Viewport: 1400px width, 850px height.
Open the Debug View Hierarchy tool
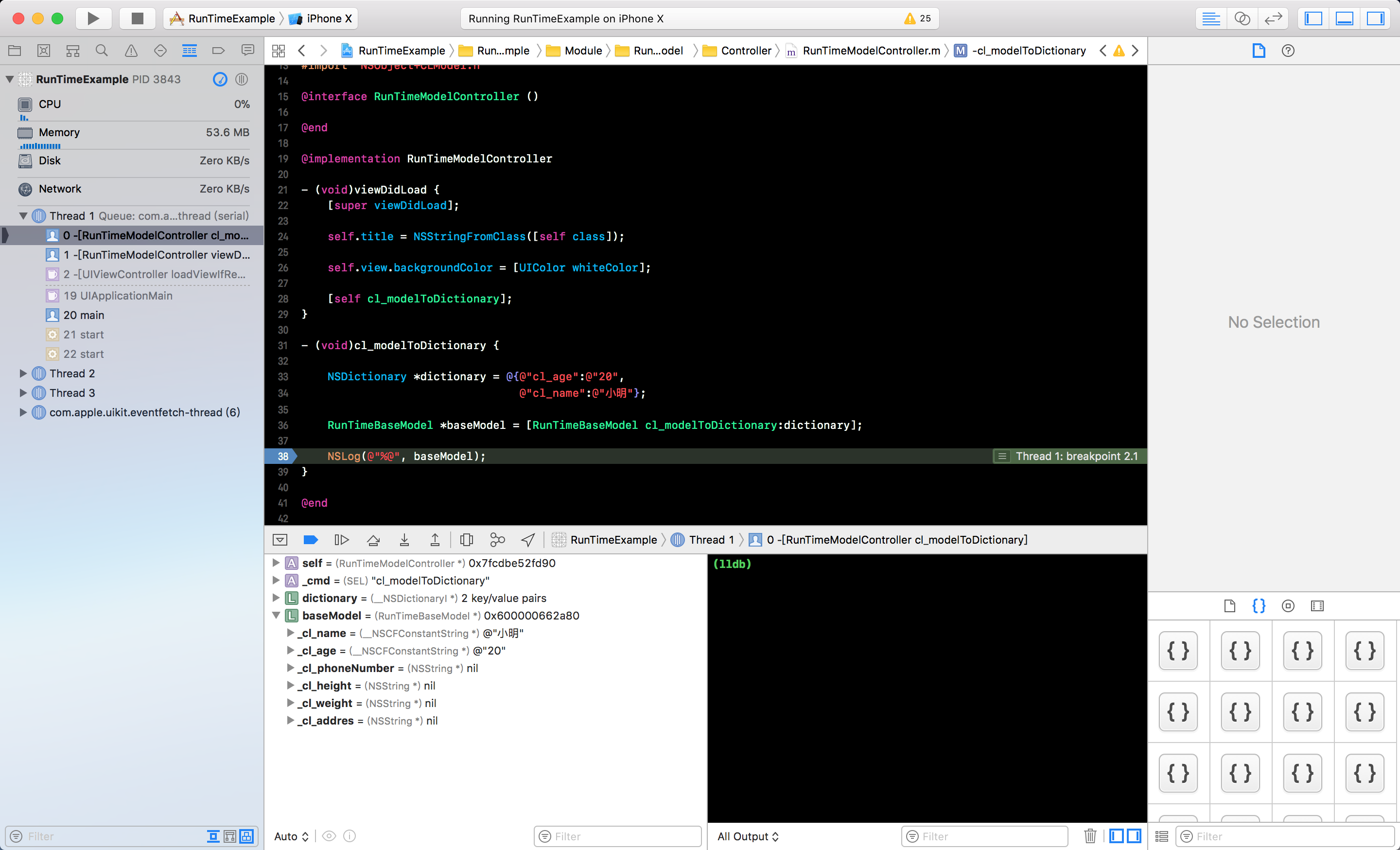click(467, 540)
